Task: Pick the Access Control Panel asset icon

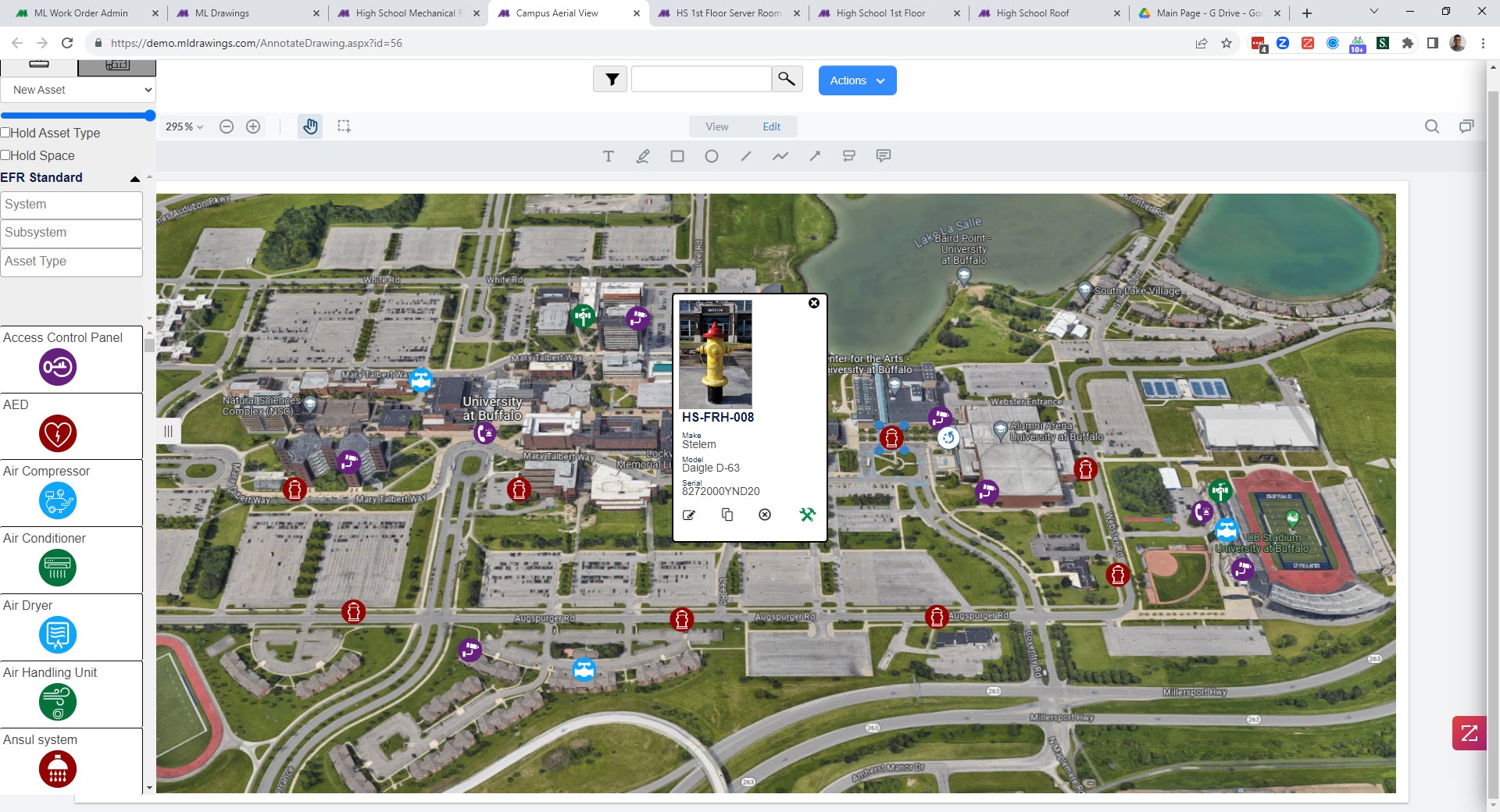Action: (x=58, y=367)
